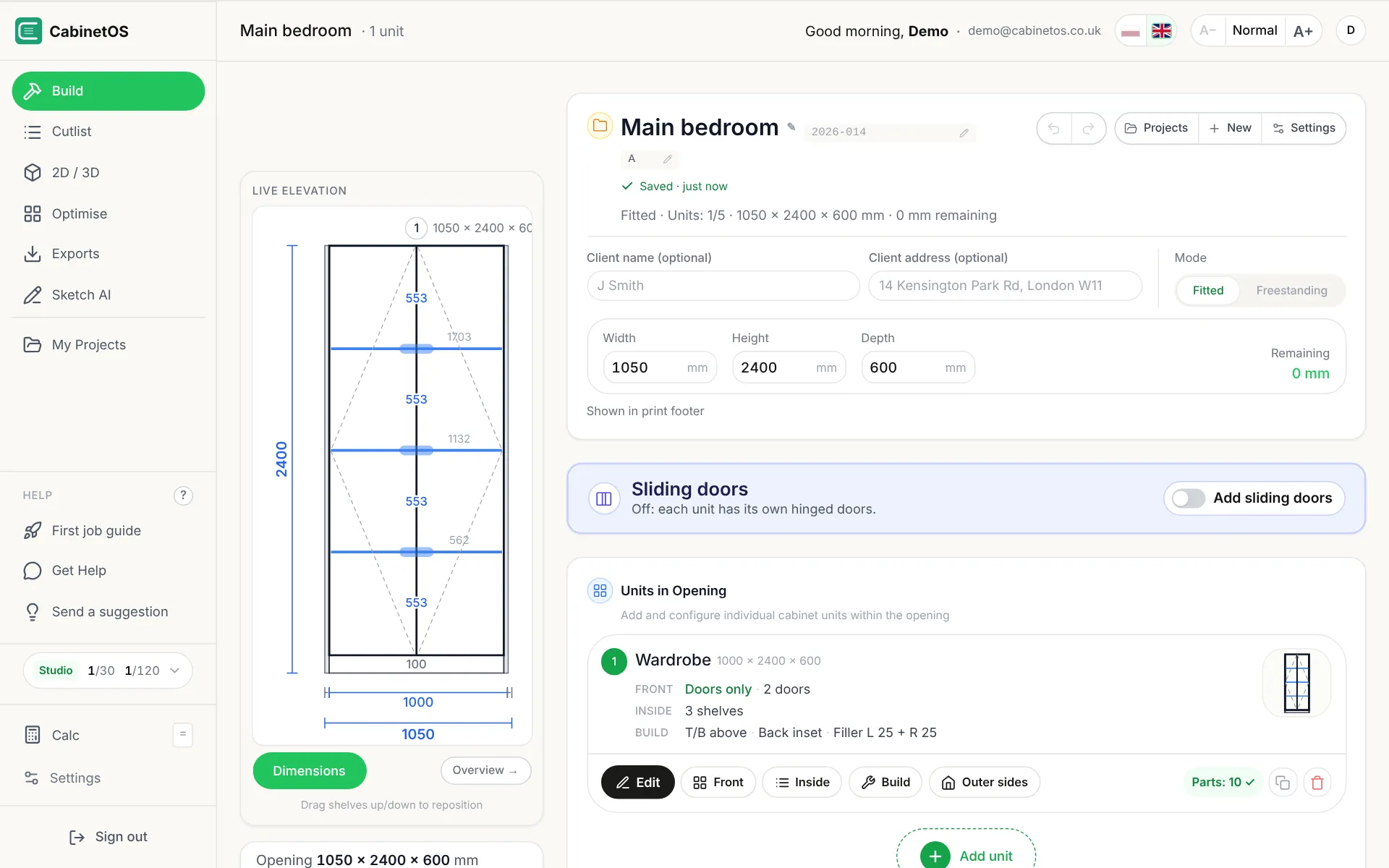Click the CabinetOS logo
The width and height of the screenshot is (1389, 868).
coord(29,31)
